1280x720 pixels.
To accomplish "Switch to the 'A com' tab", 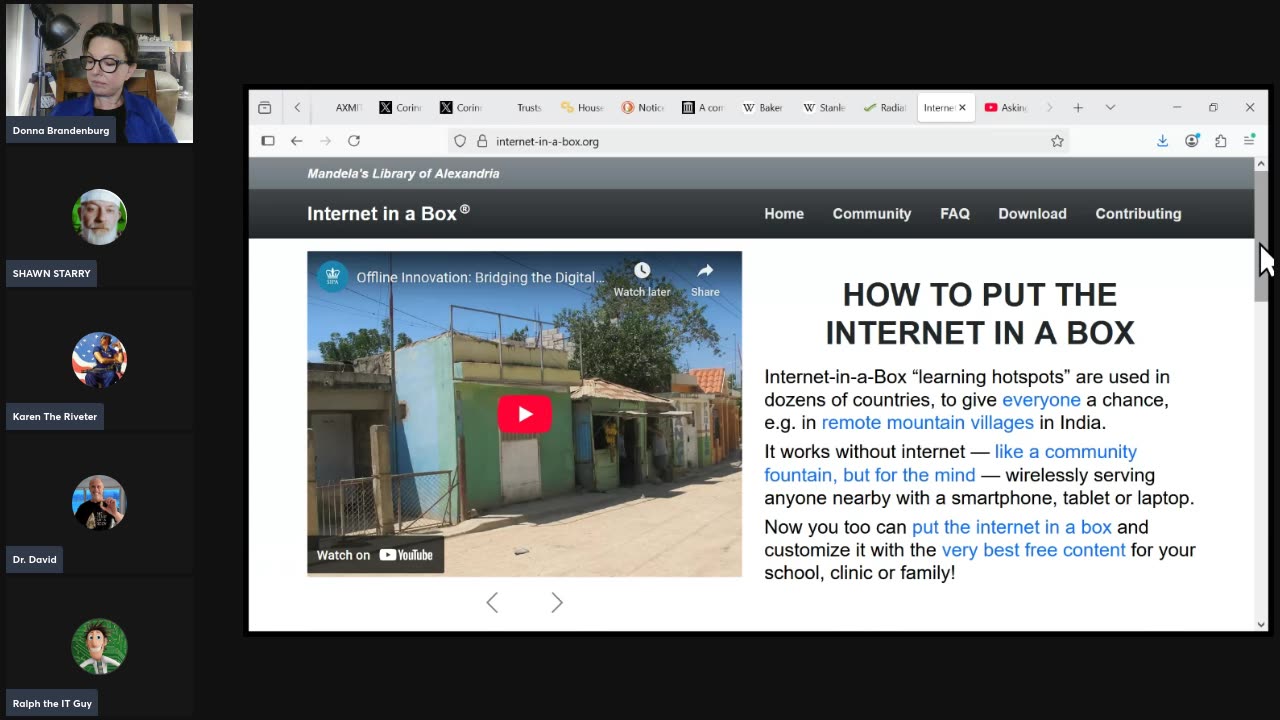I will pyautogui.click(x=702, y=107).
